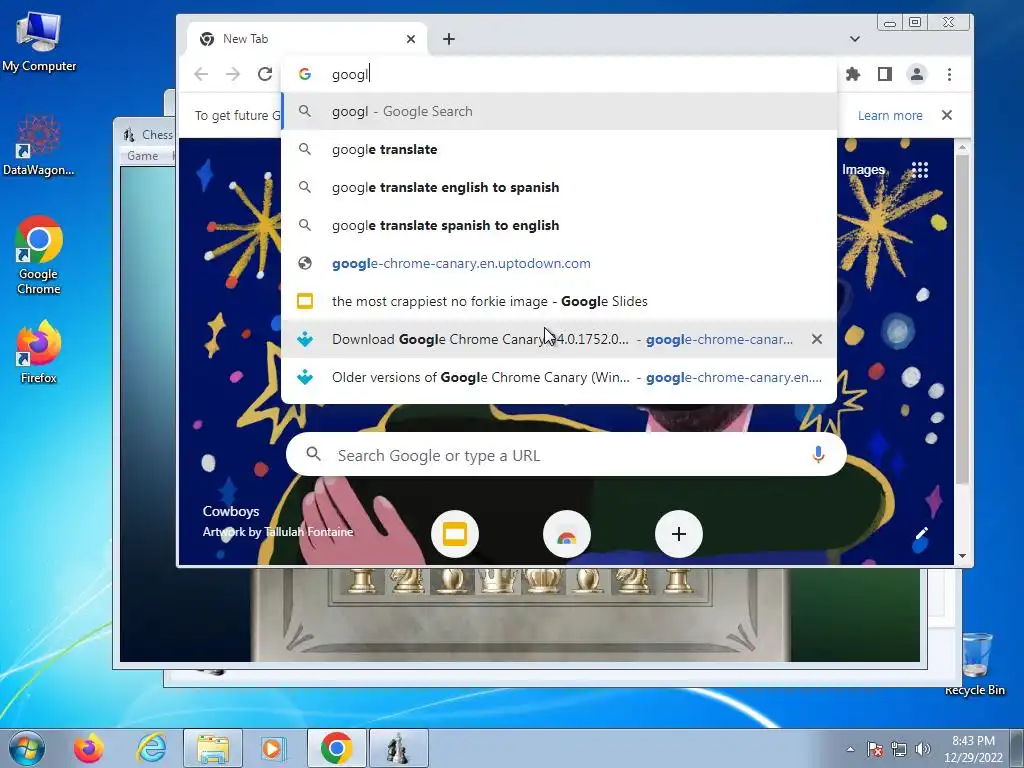Click the Google G icon in address bar
The image size is (1024, 768).
coord(305,74)
